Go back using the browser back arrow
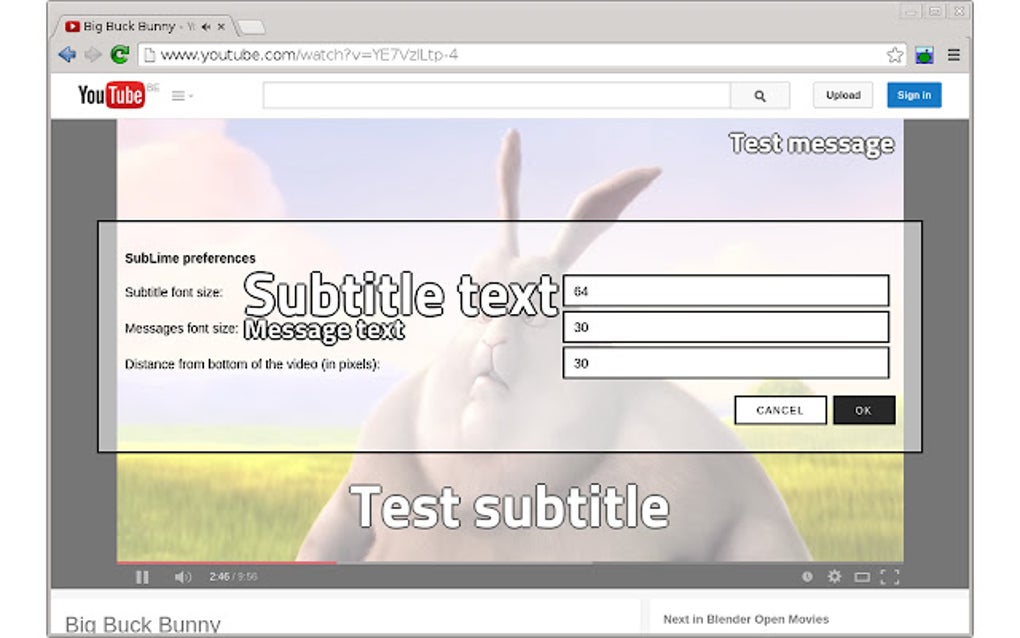This screenshot has height=638, width=1020. pos(67,54)
